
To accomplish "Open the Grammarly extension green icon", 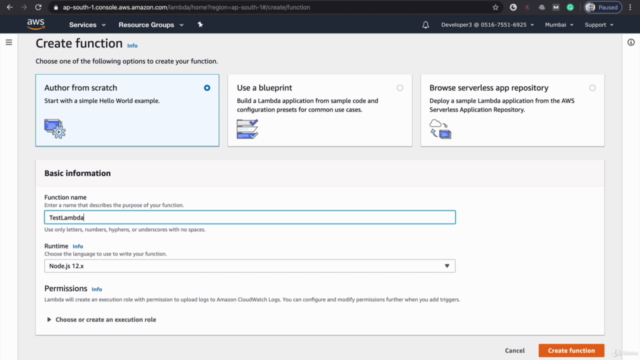I will 570,7.
